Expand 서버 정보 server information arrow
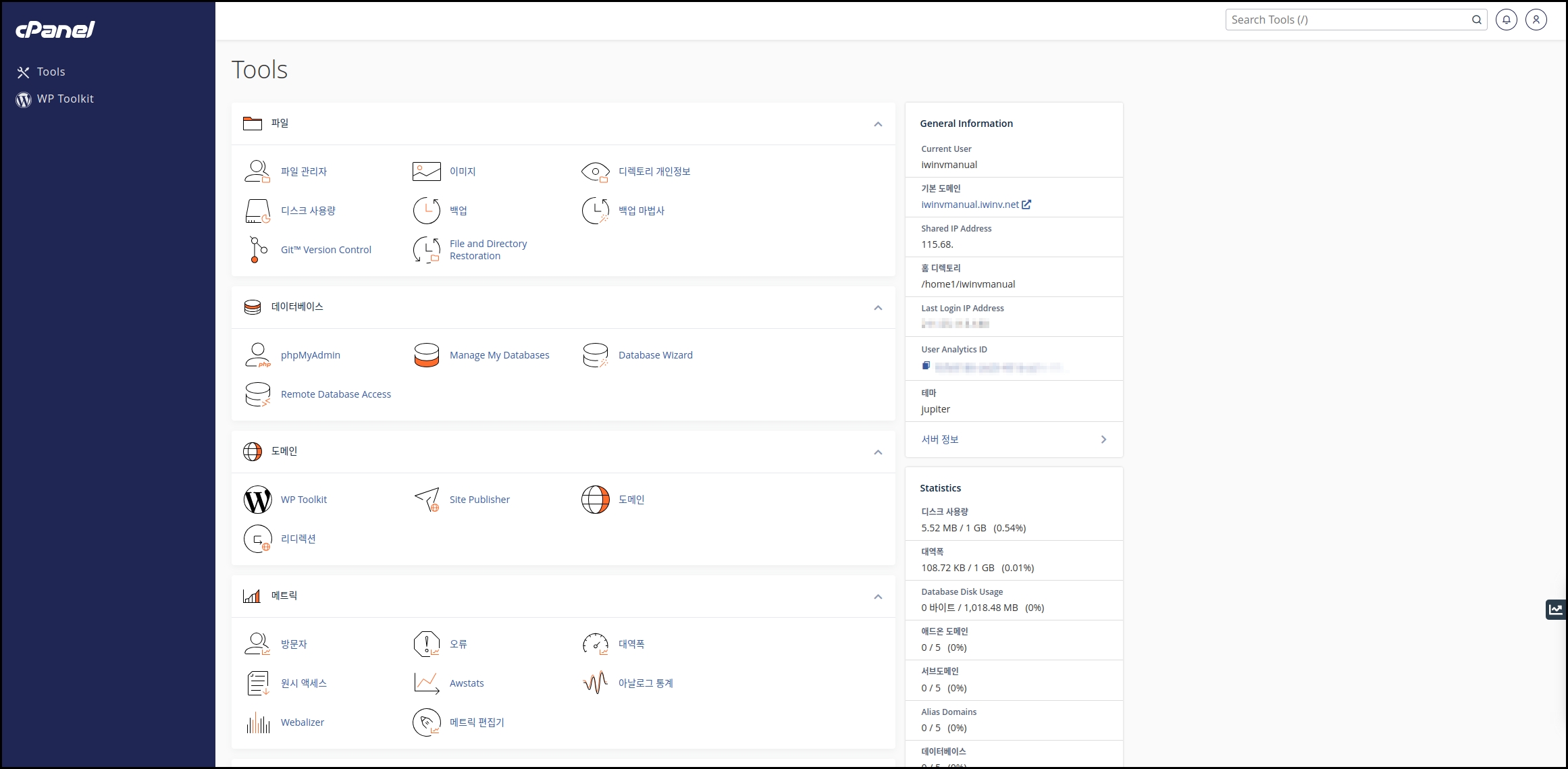Viewport: 1568px width, 769px height. (1103, 440)
